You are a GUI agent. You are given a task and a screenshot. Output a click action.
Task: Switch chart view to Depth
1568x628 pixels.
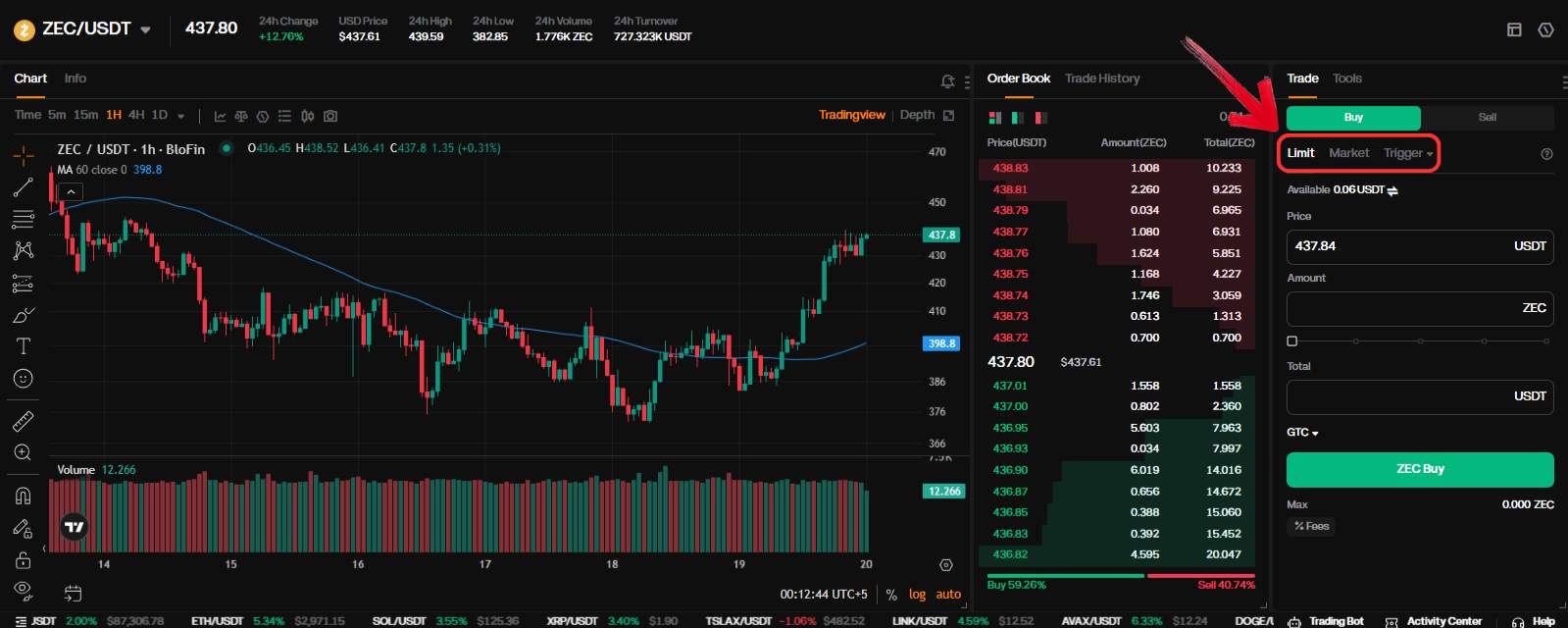917,115
